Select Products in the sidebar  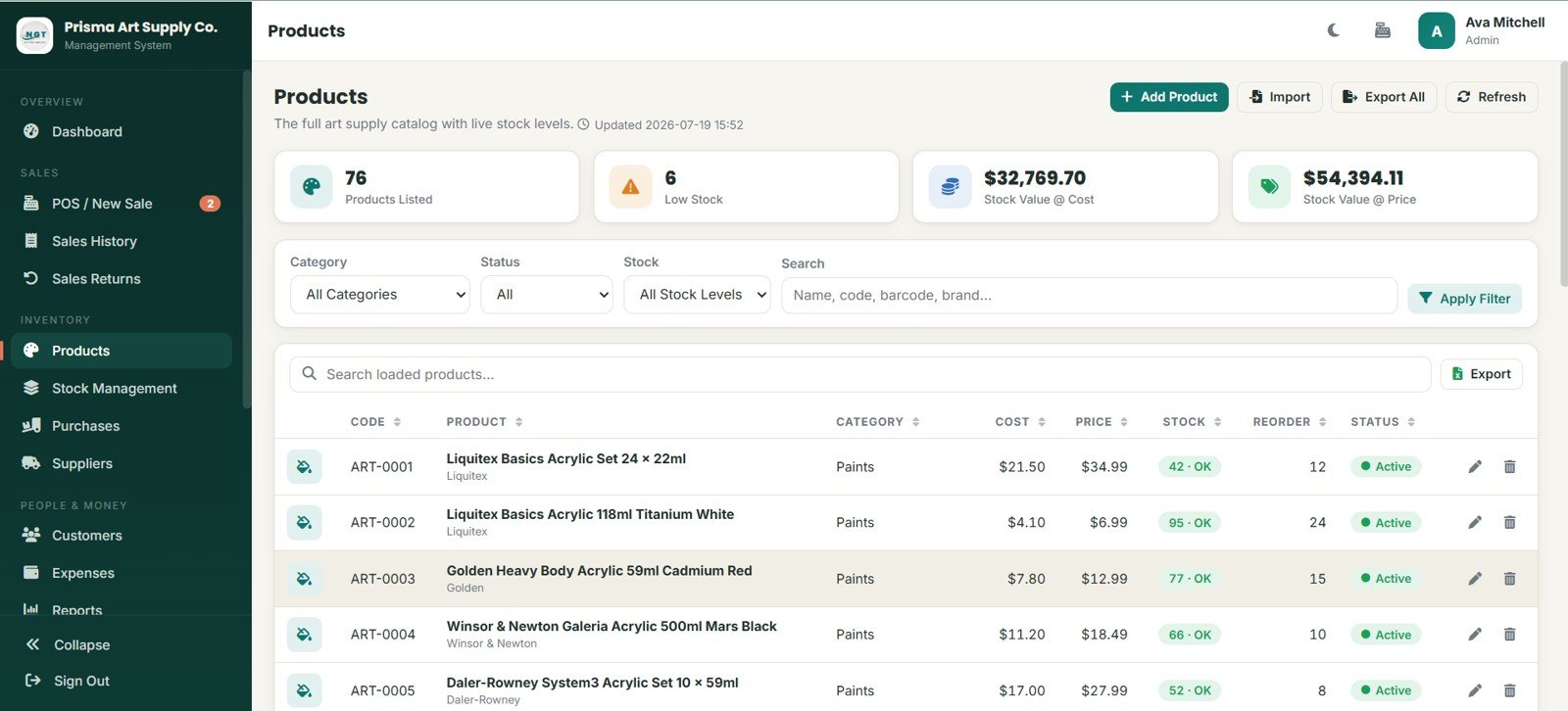click(122, 351)
